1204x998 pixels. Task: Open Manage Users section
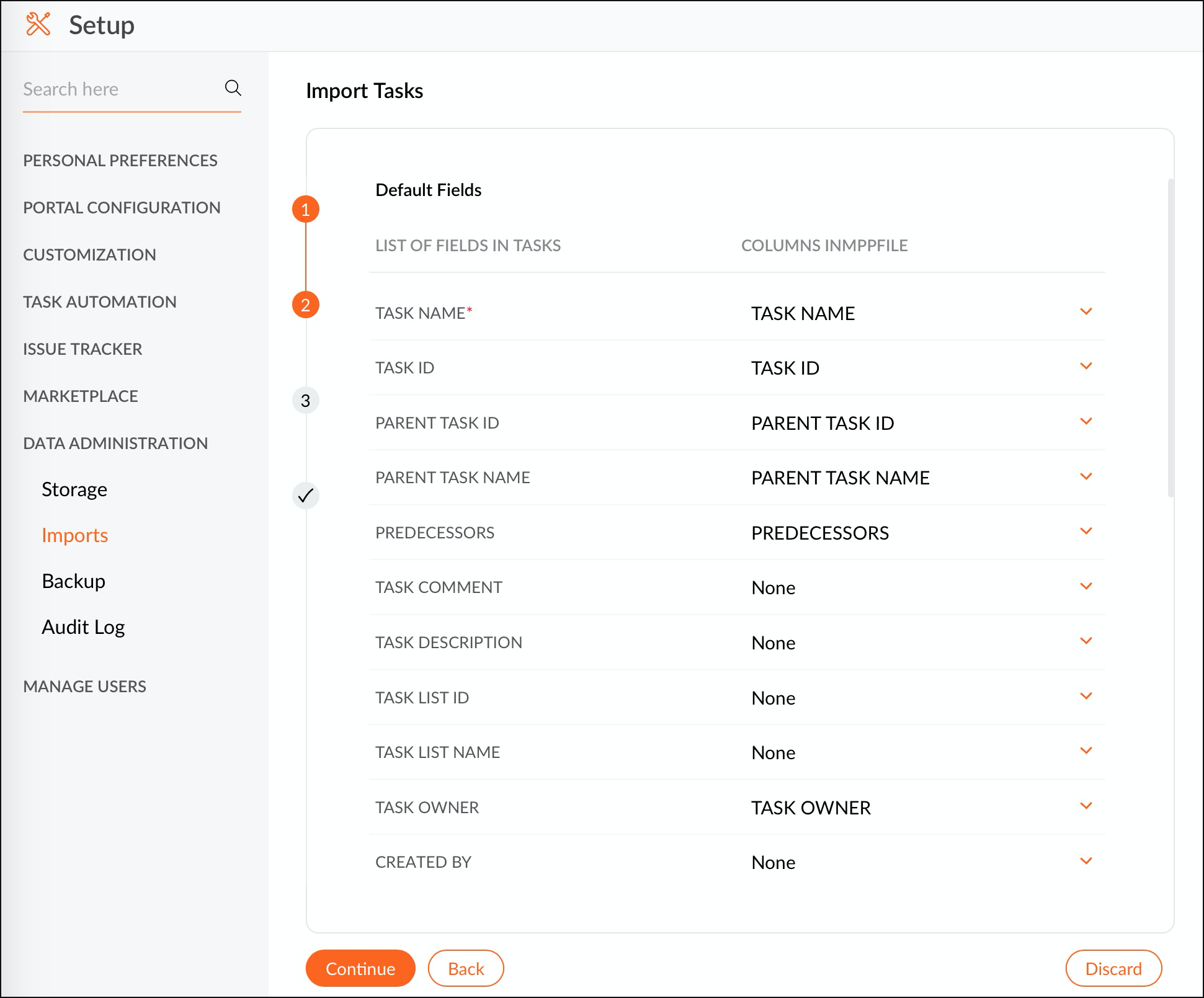click(84, 687)
